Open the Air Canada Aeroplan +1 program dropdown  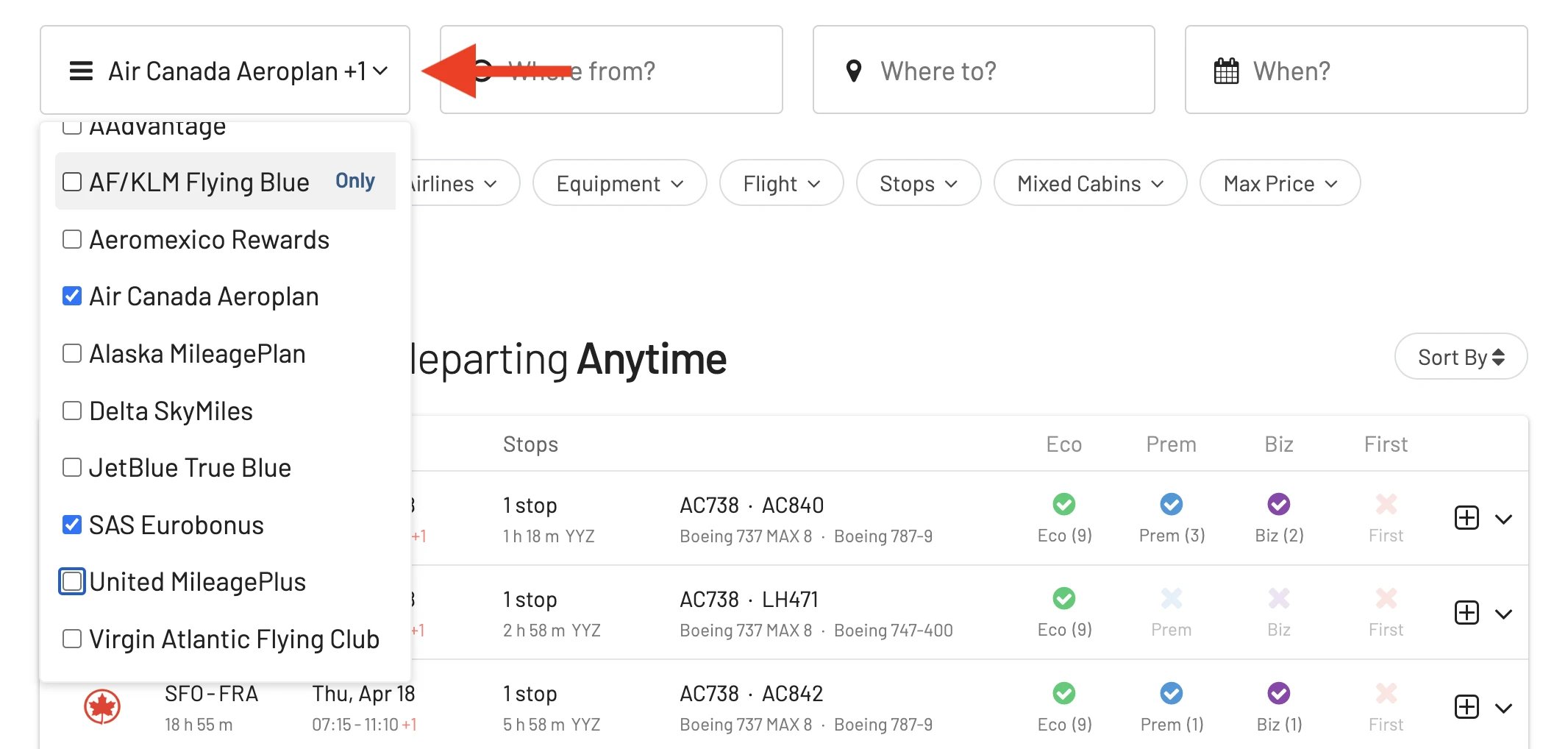tap(225, 71)
